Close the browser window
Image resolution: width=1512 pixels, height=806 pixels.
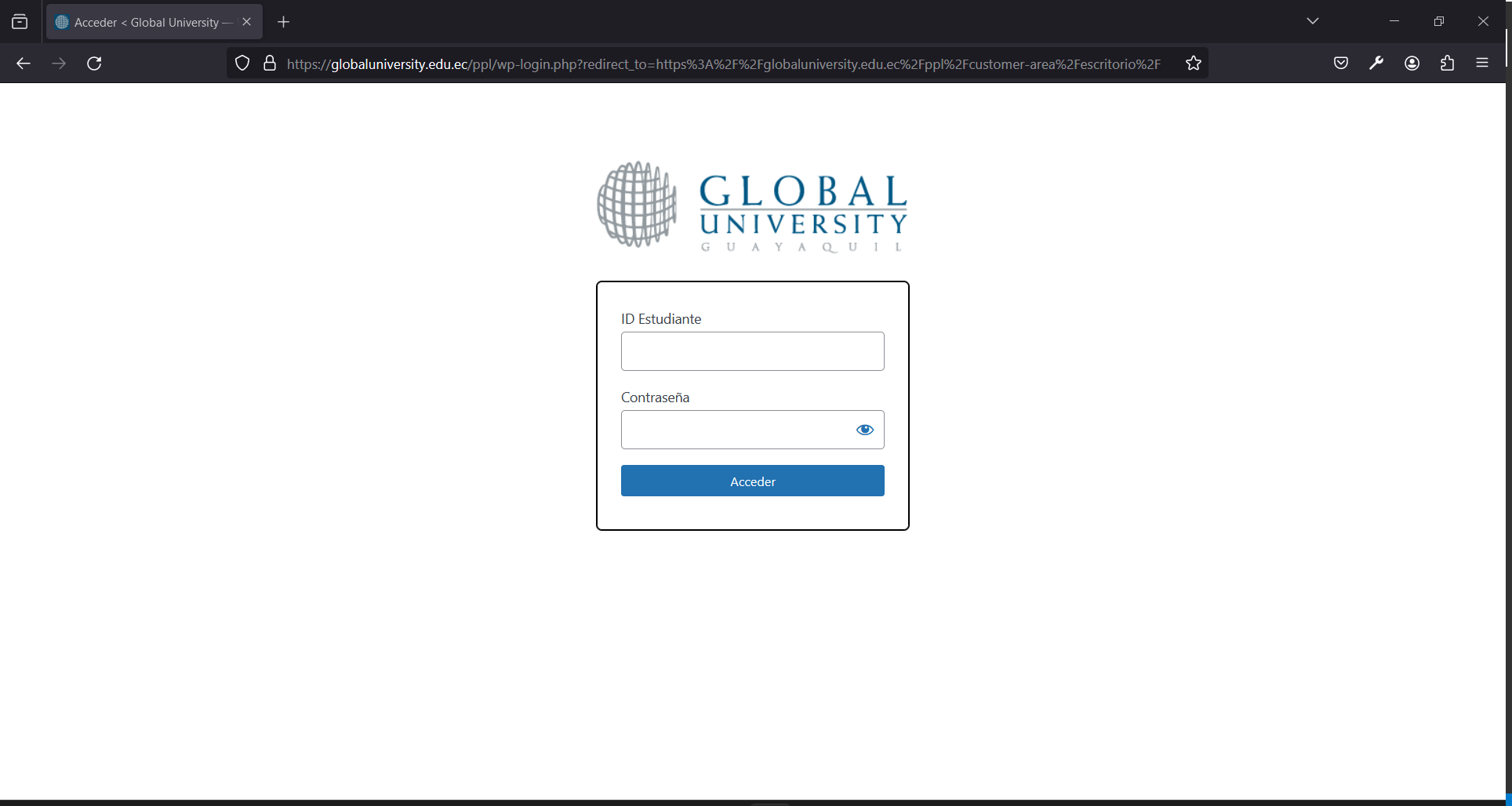pos(1483,21)
